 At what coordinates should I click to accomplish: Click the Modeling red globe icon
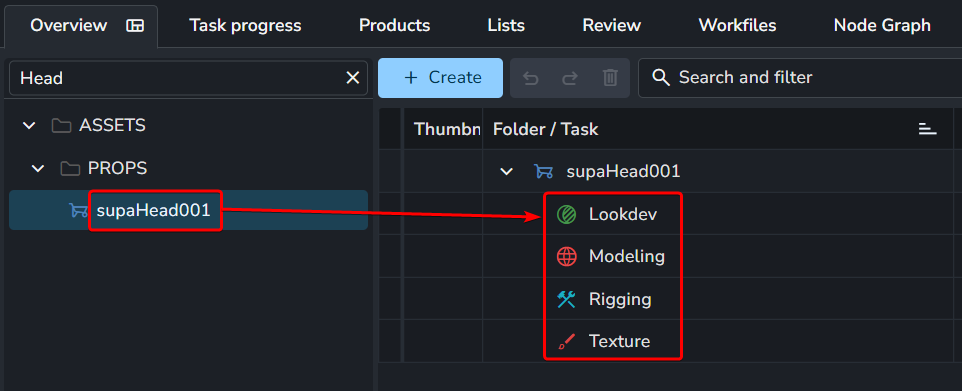click(566, 257)
